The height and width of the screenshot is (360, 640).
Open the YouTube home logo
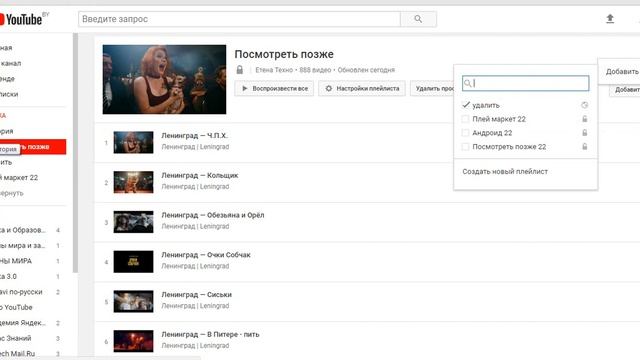click(21, 19)
